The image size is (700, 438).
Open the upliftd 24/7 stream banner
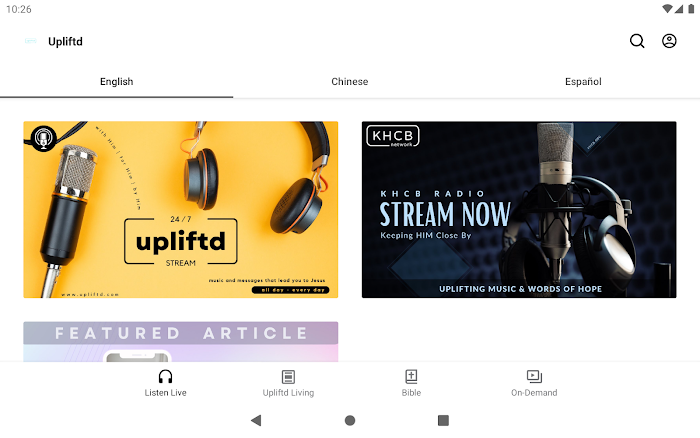point(181,209)
